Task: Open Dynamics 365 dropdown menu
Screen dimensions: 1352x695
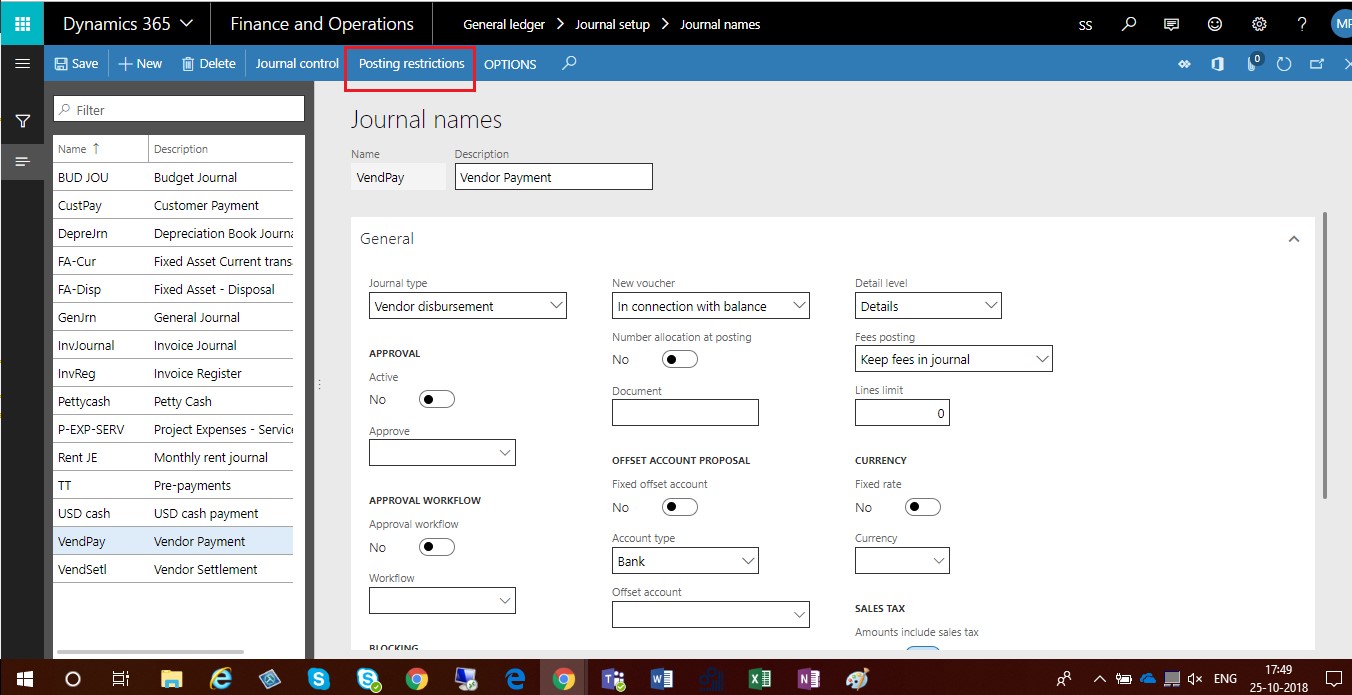Action: [129, 23]
